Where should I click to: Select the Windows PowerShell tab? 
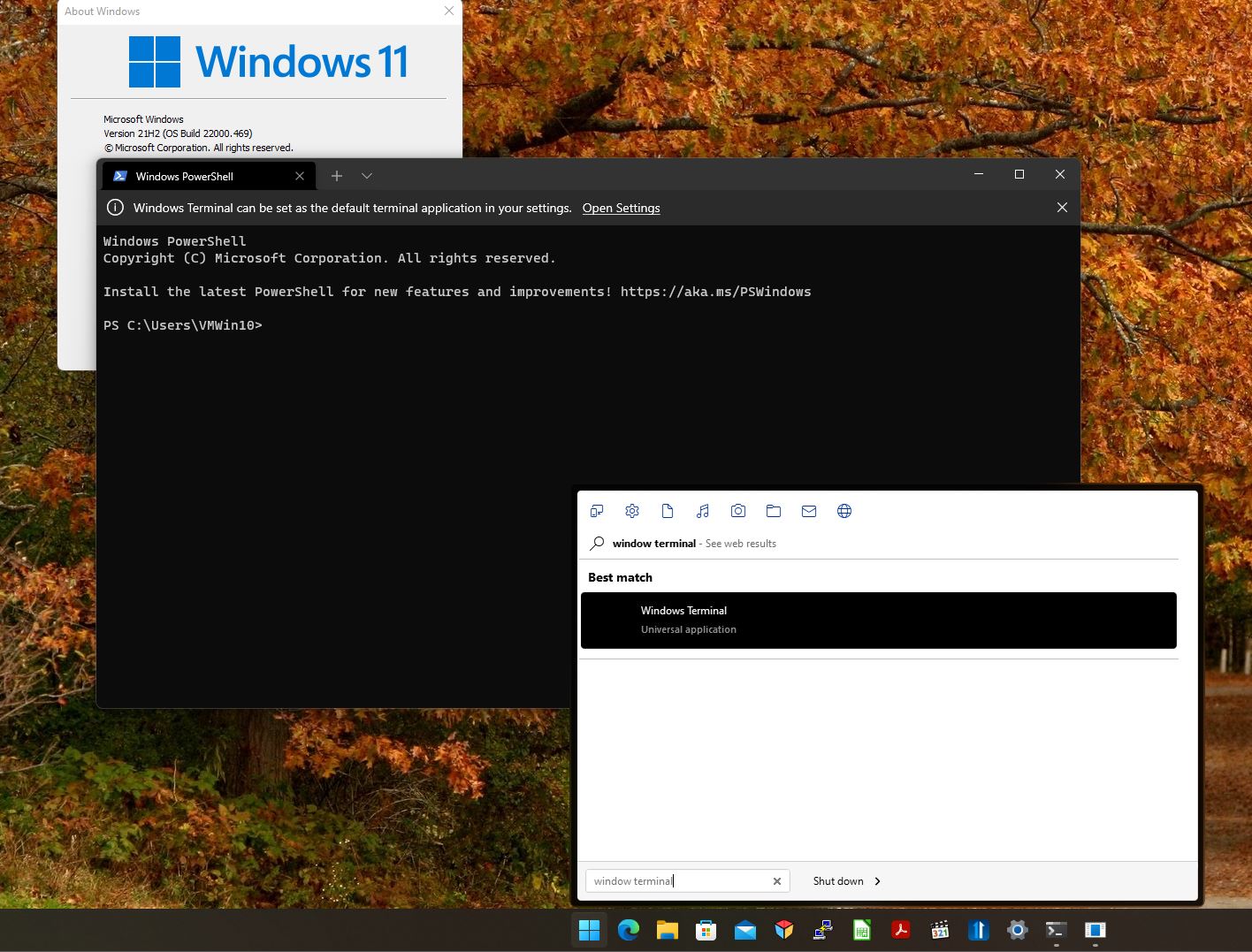coord(210,176)
